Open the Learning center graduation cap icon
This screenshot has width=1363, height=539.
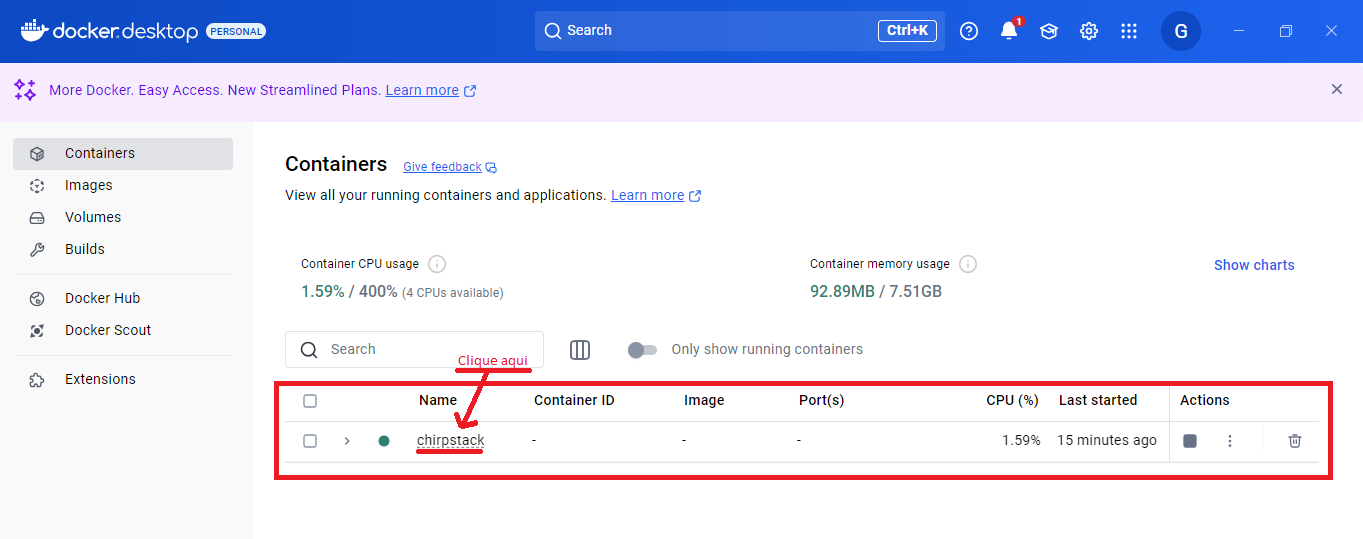[x=1049, y=31]
